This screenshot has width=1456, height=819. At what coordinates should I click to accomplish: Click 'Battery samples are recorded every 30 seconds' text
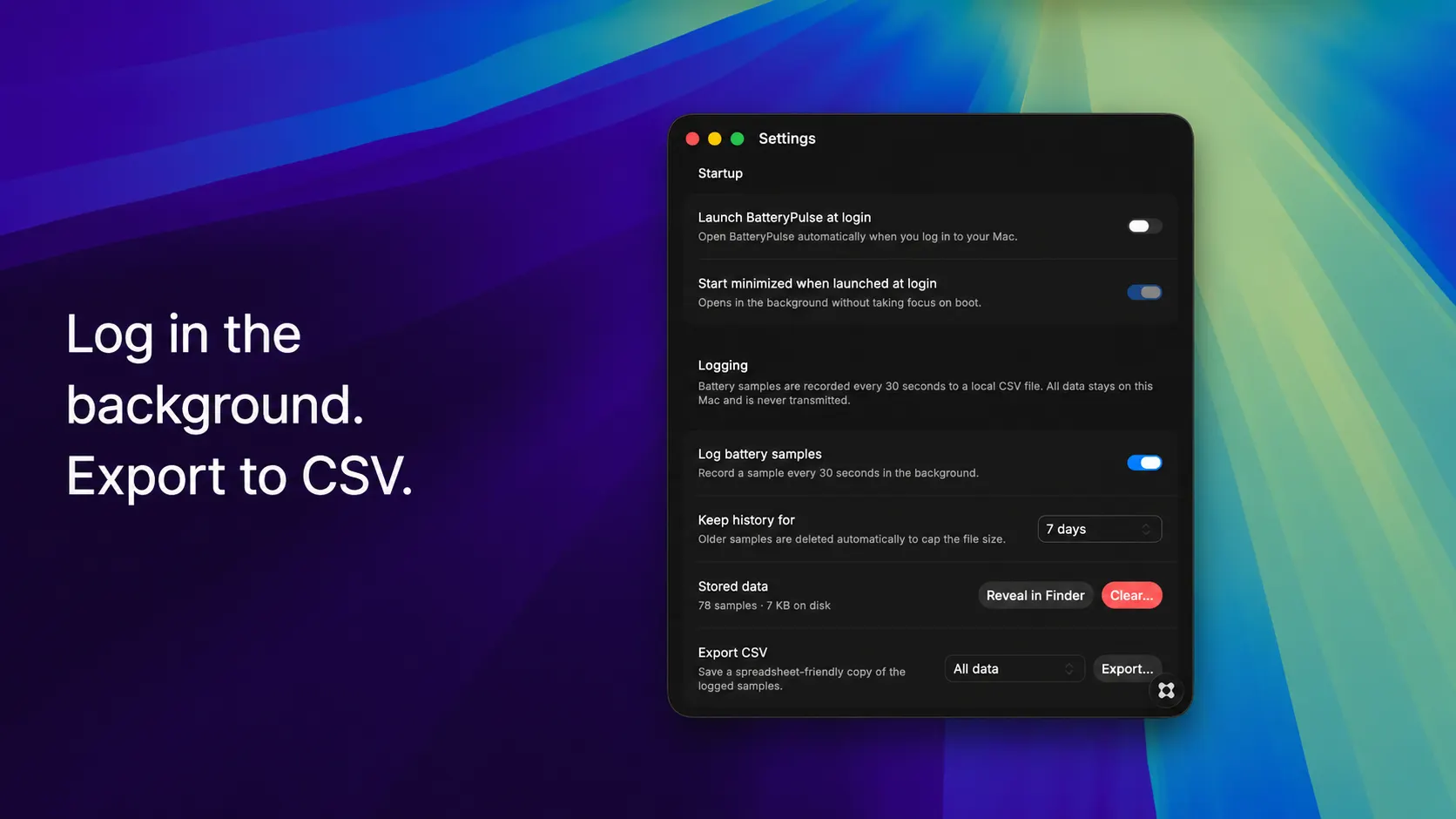[x=926, y=393]
